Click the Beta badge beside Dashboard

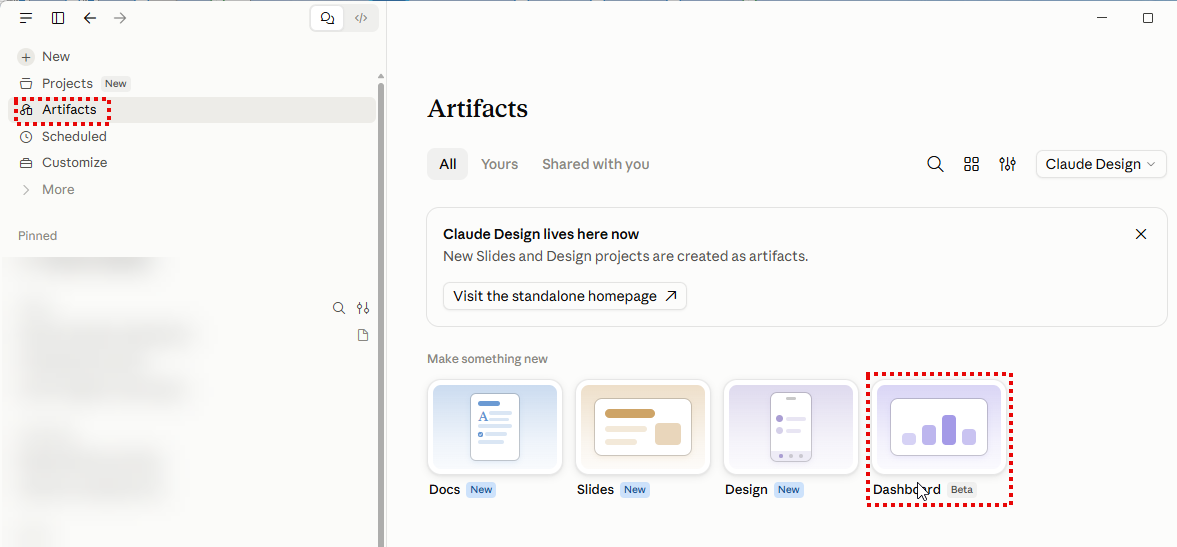click(x=962, y=490)
